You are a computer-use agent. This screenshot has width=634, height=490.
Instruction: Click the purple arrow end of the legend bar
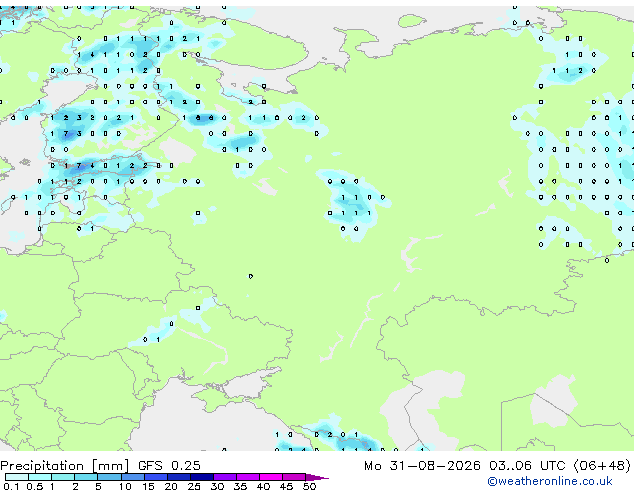coord(317,477)
